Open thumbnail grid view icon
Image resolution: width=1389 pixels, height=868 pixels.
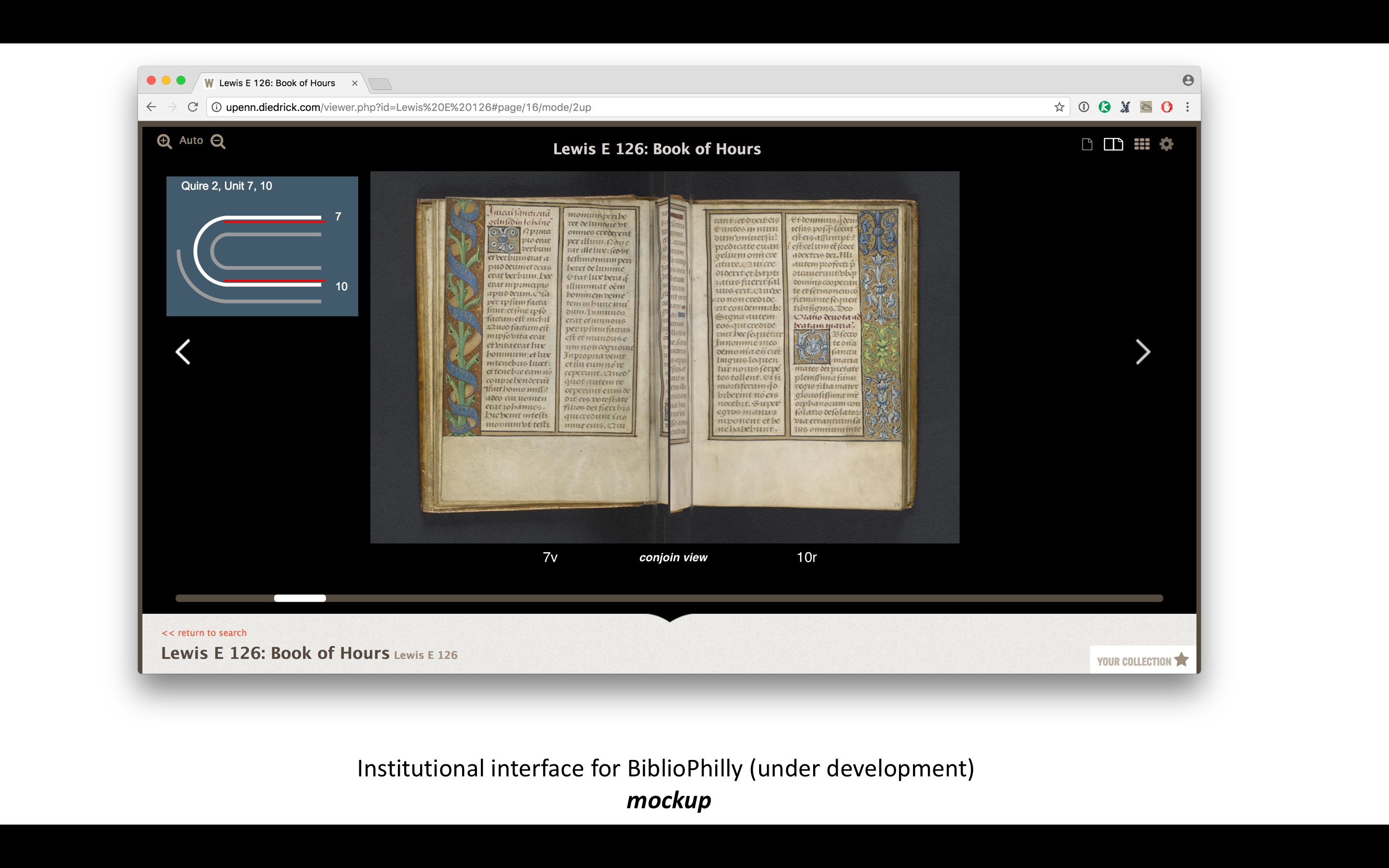point(1142,144)
